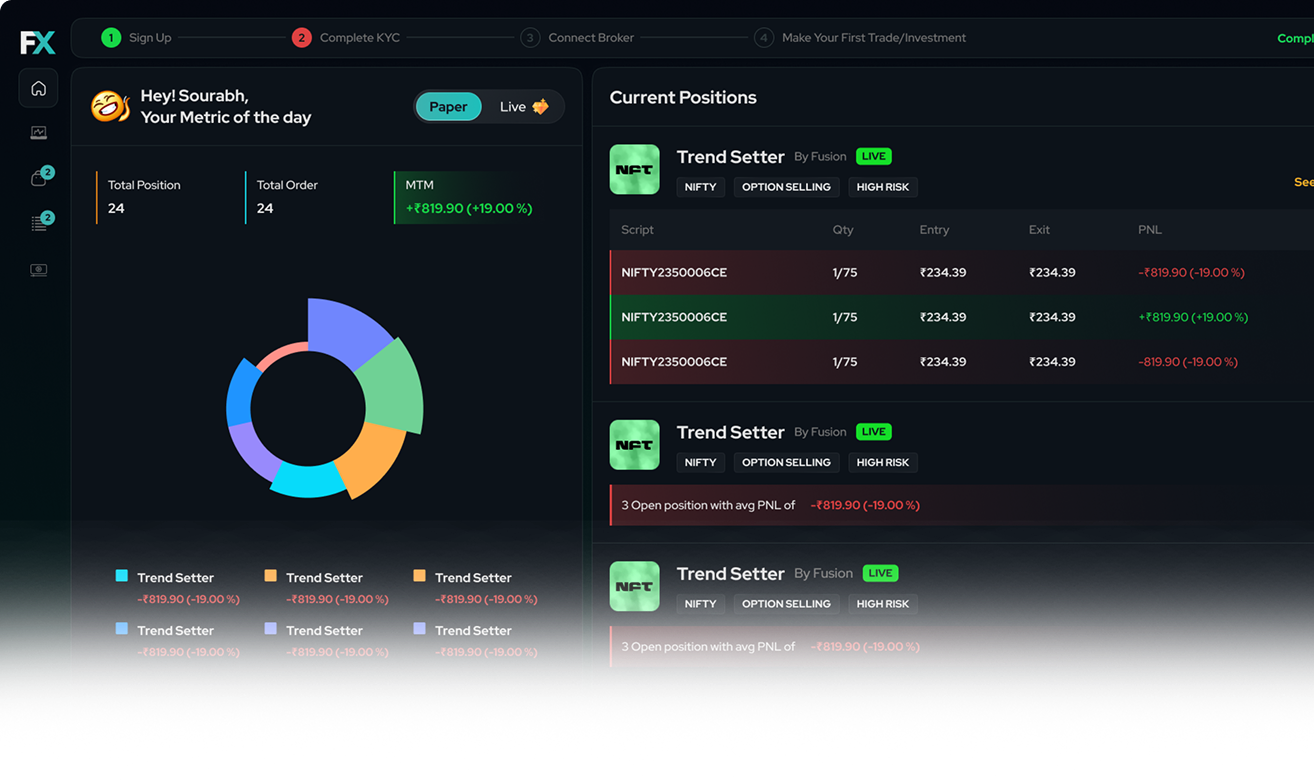Open the Home page from the sidebar
The width and height of the screenshot is (1314, 780).
[x=38, y=88]
